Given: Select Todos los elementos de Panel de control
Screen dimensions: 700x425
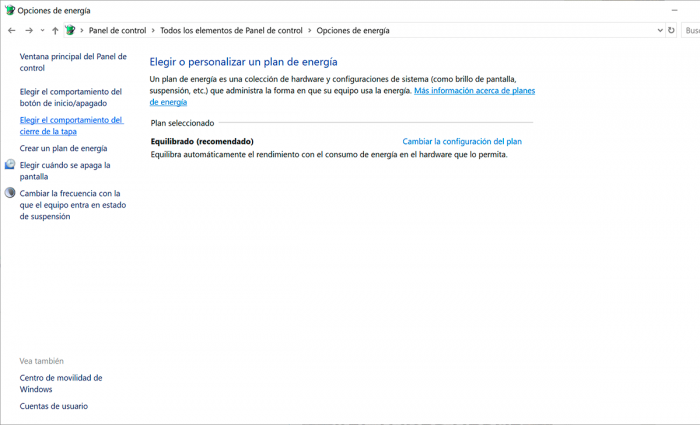Looking at the screenshot, I should 231,30.
